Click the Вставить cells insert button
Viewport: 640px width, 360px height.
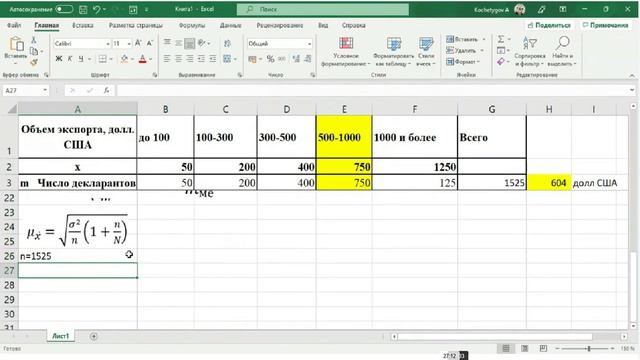(x=465, y=40)
